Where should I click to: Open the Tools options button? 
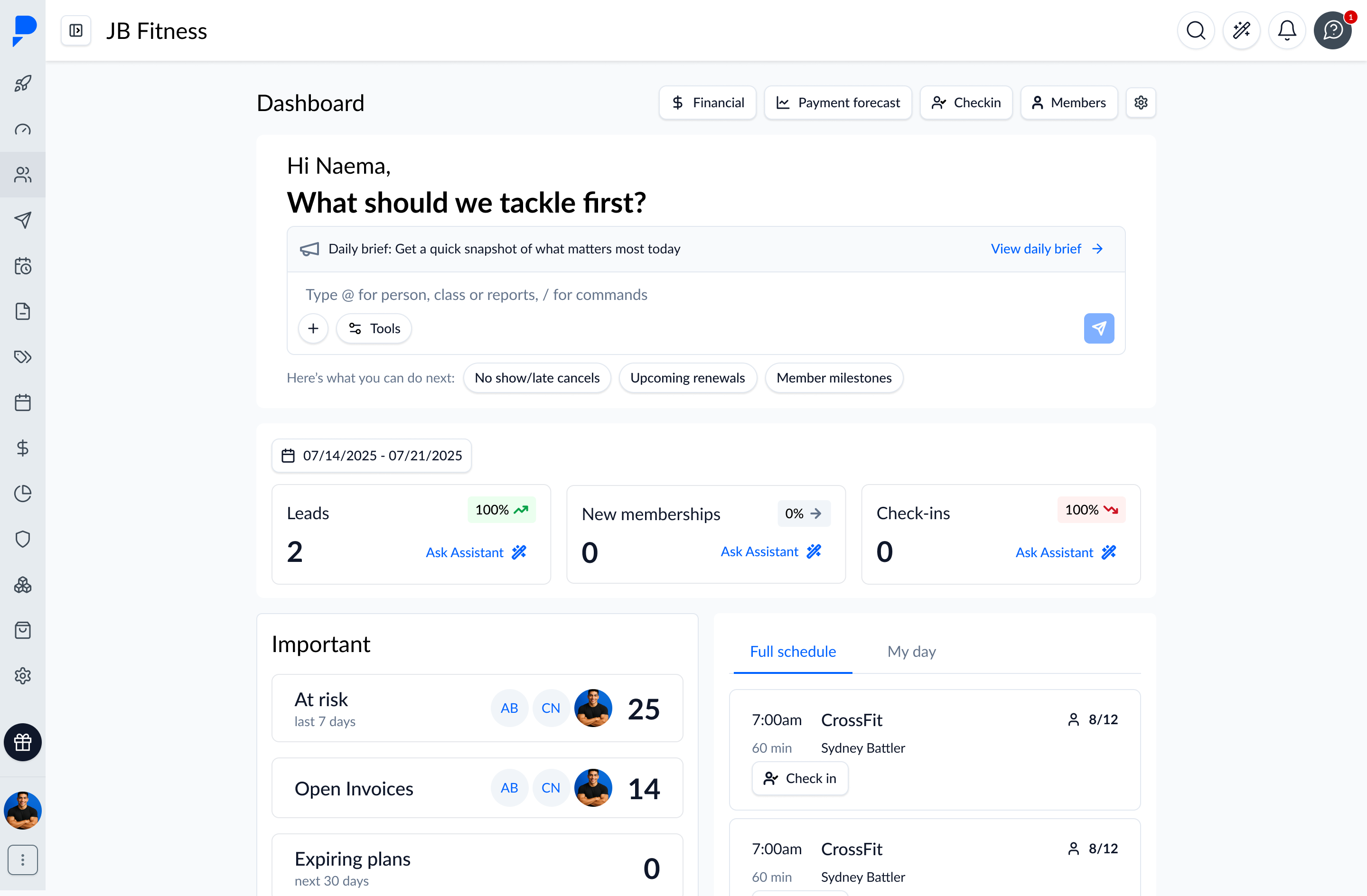tap(374, 328)
